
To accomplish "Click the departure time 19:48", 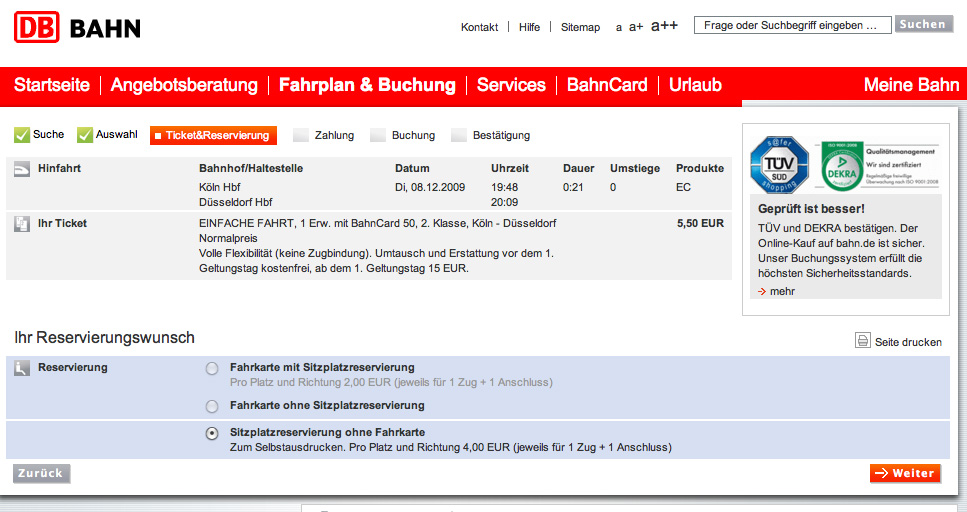I will (x=504, y=187).
